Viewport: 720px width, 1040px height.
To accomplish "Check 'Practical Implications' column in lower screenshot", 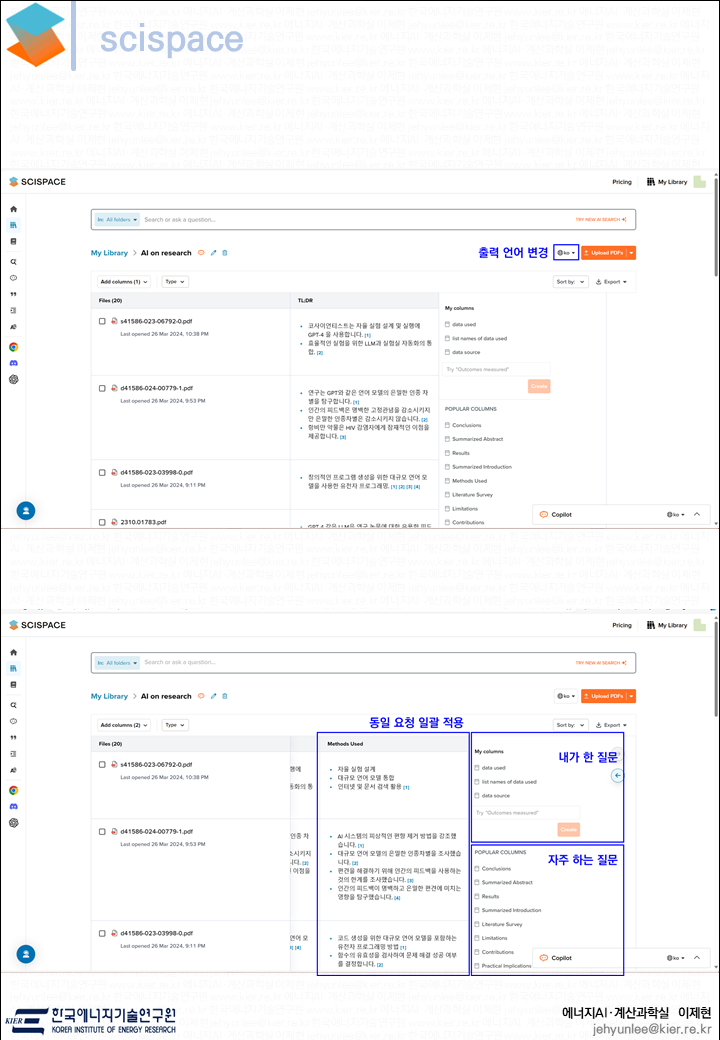I will (x=477, y=966).
